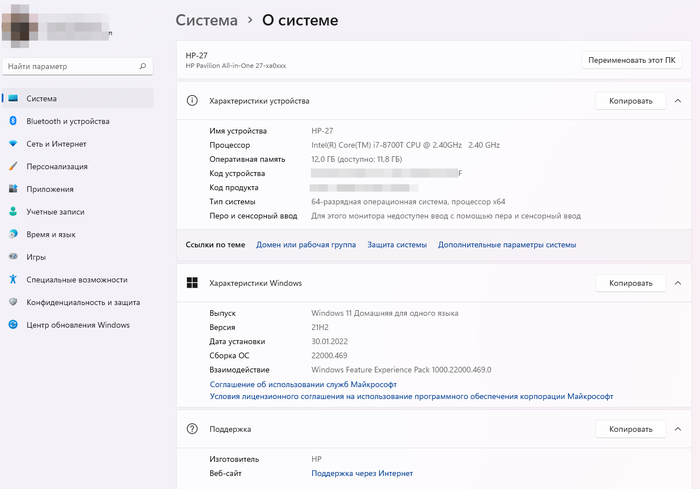Image resolution: width=700 pixels, height=489 pixels.
Task: Click Система in the breadcrumb
Action: pyautogui.click(x=206, y=20)
